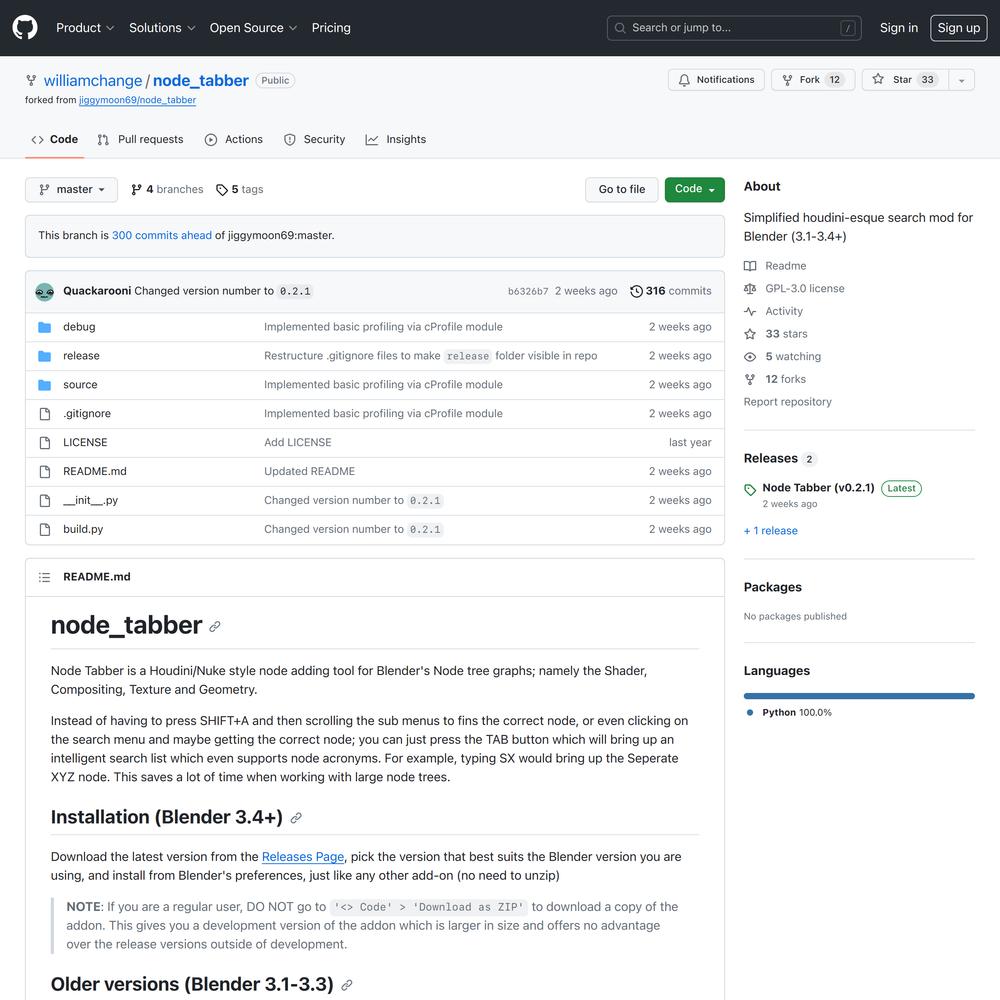Image resolution: width=1000 pixels, height=1000 pixels.
Task: Open the Solutions dropdown menu
Action: coord(162,28)
